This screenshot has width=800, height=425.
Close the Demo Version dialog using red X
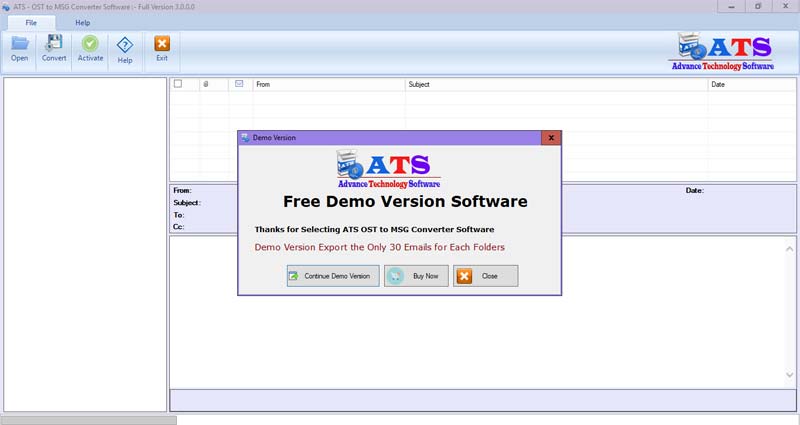pos(551,138)
